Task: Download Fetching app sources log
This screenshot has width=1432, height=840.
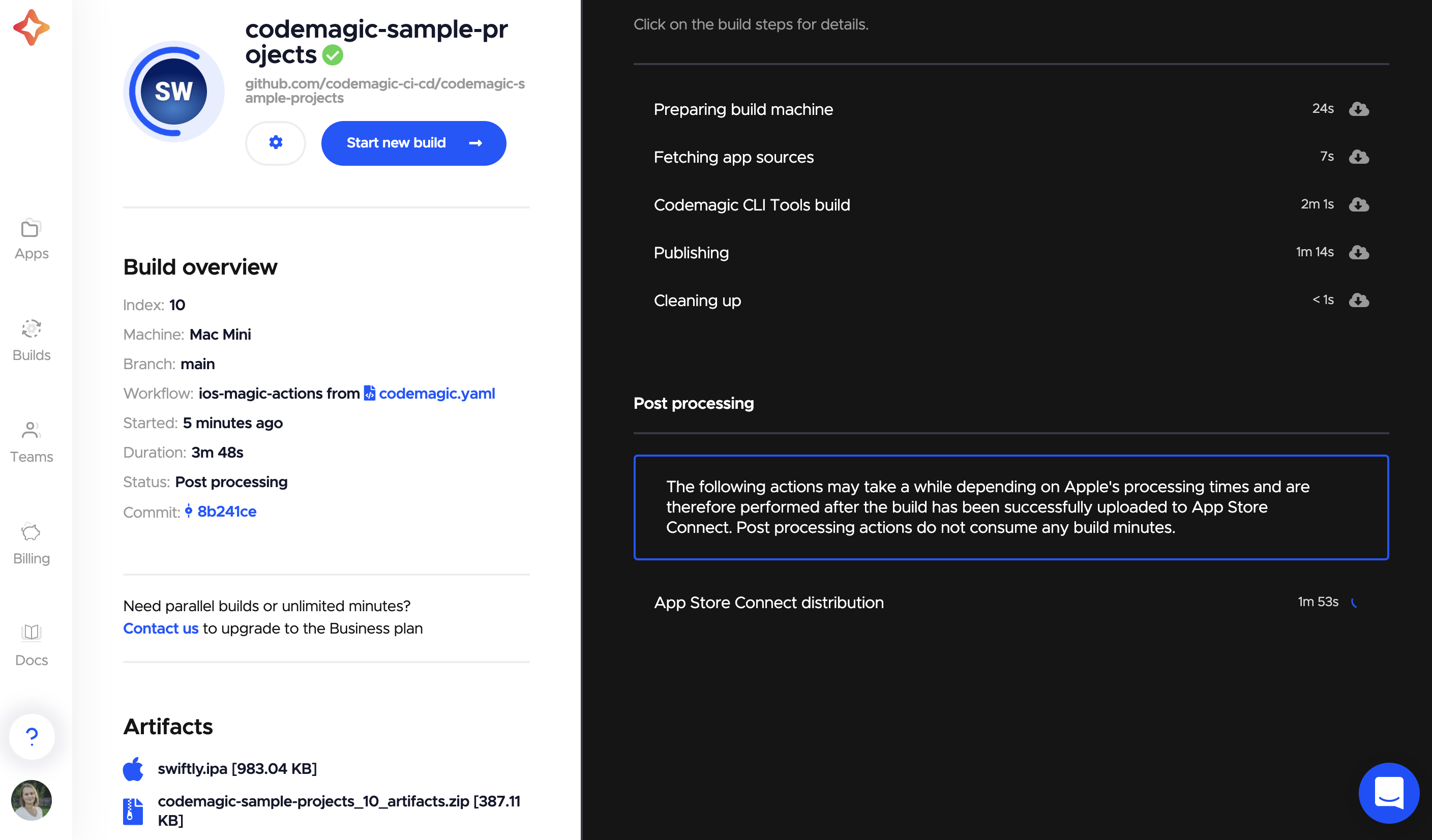Action: [1359, 156]
